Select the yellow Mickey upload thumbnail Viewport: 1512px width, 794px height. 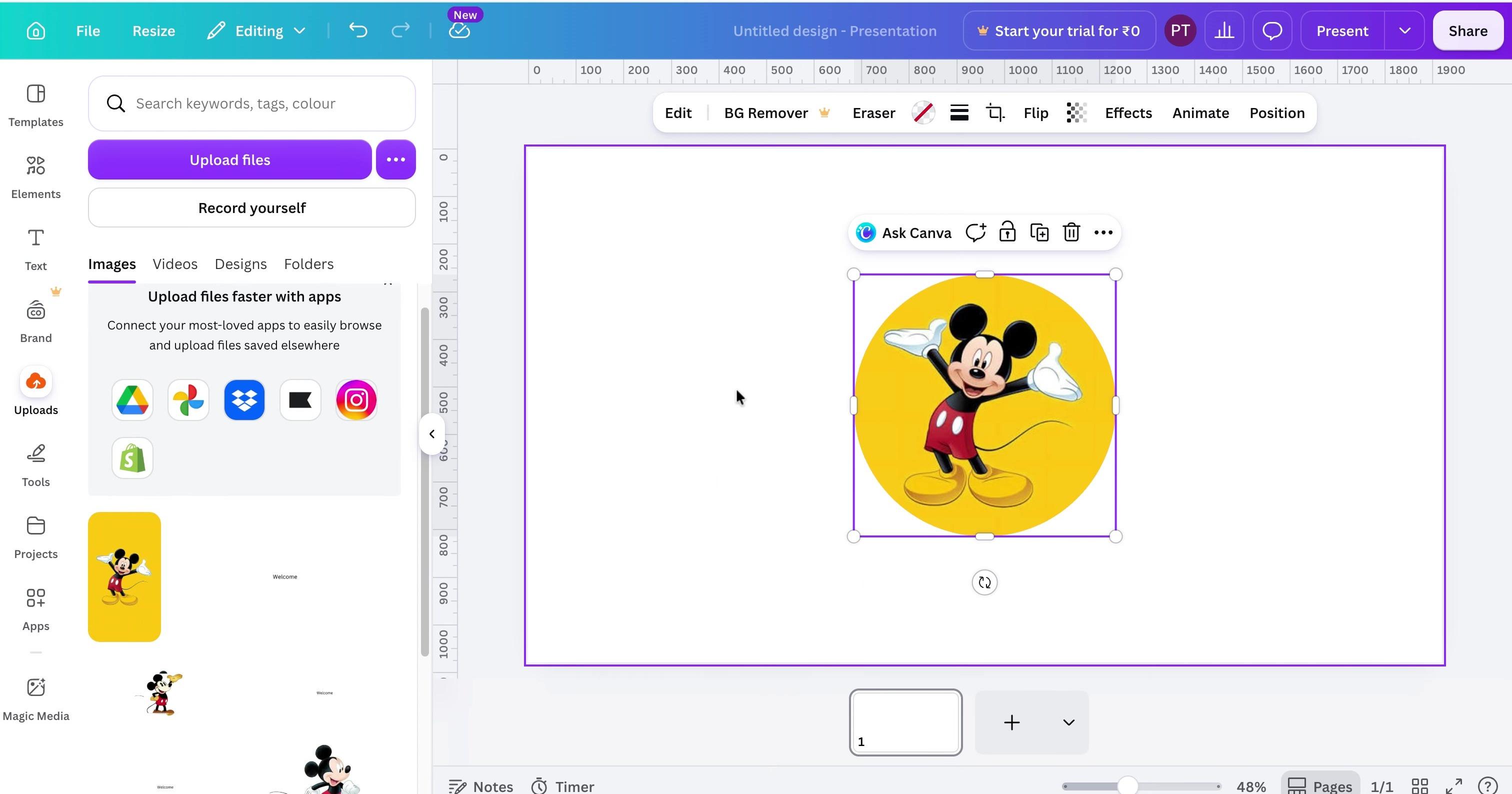(x=124, y=576)
